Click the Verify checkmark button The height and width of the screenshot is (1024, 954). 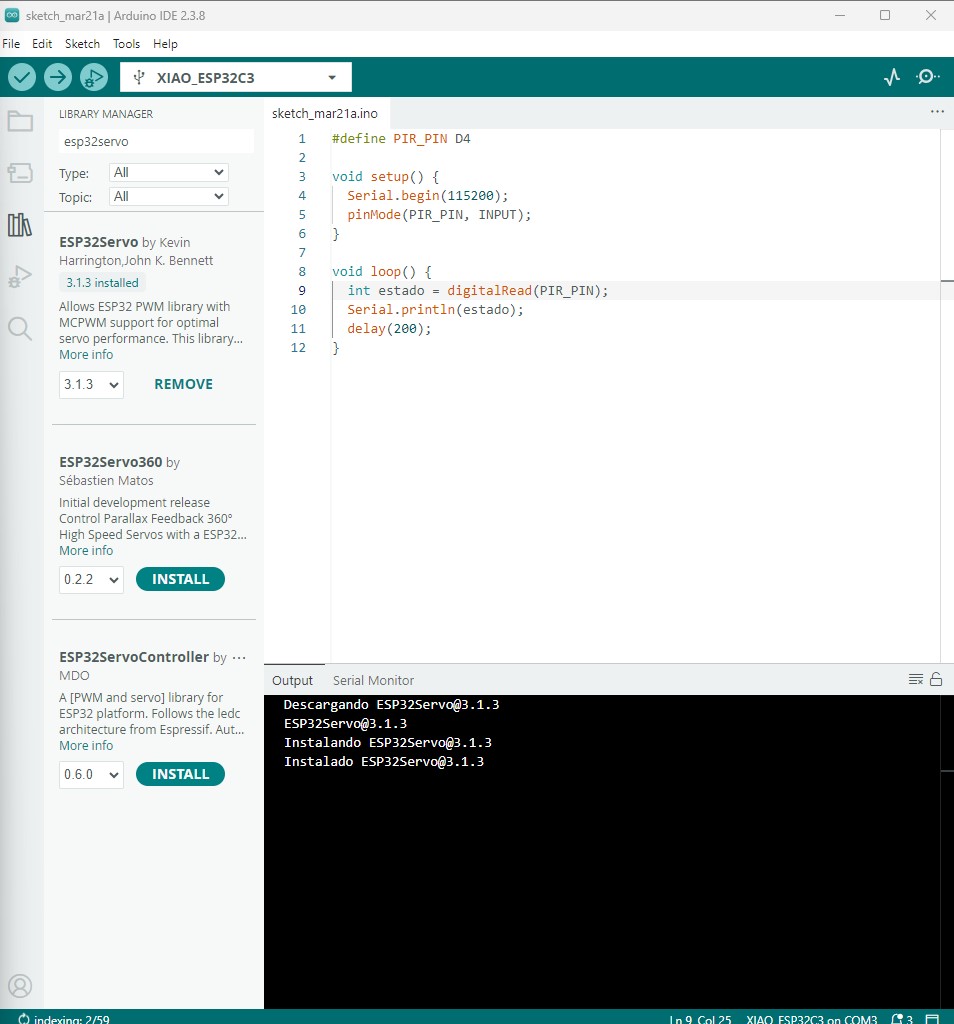(22, 77)
